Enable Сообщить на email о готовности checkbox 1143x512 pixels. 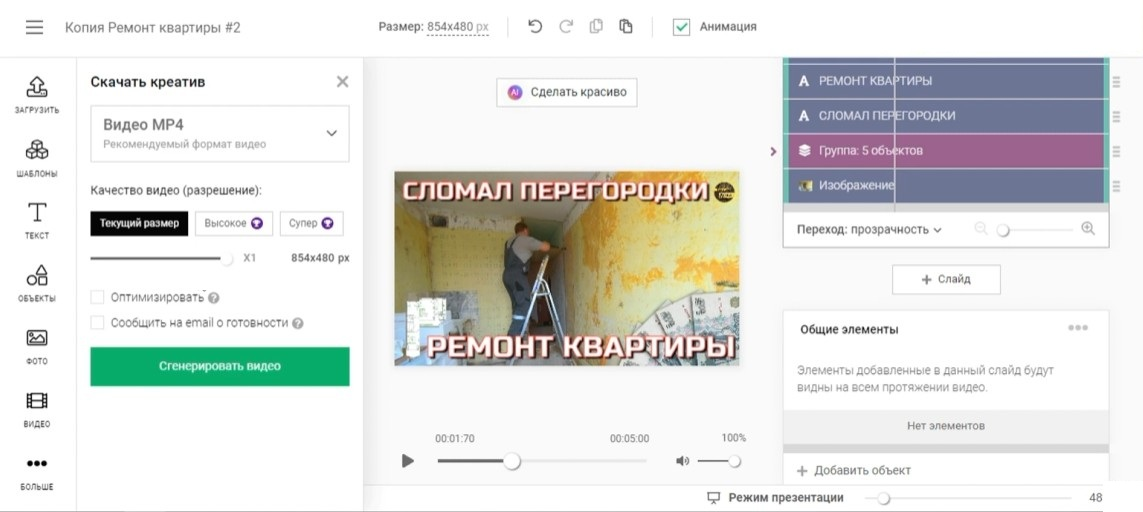pos(97,323)
